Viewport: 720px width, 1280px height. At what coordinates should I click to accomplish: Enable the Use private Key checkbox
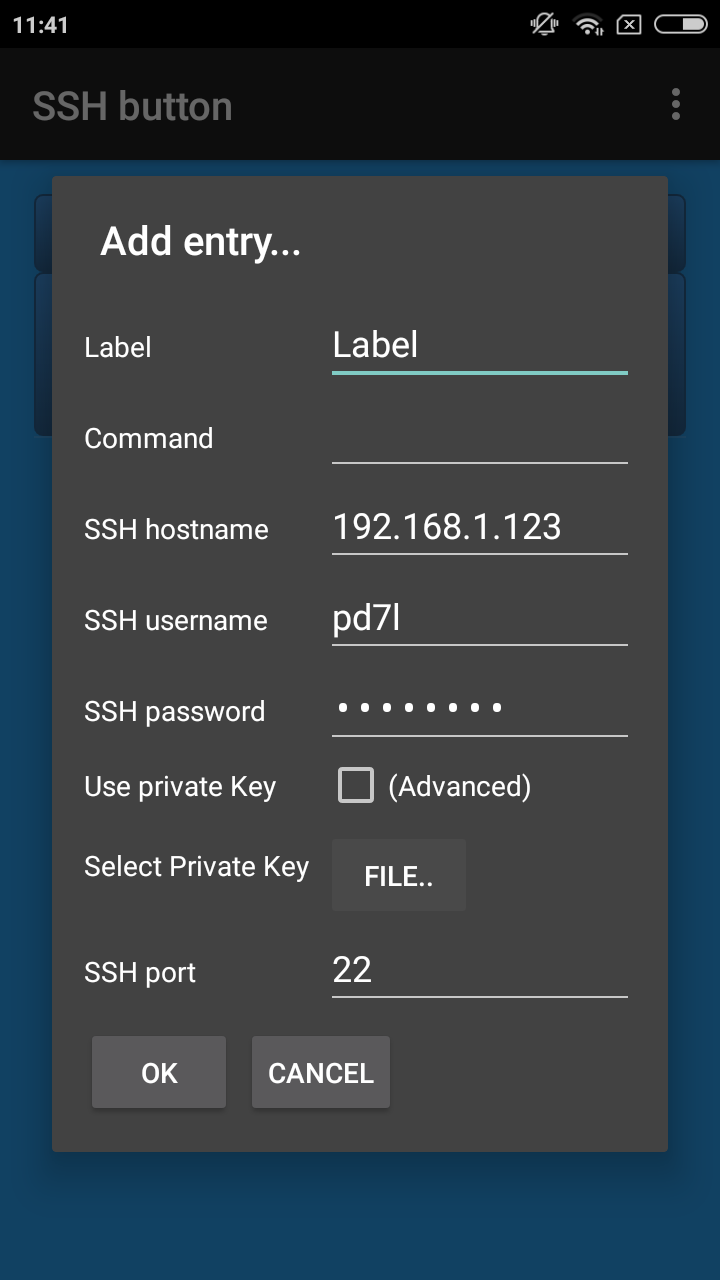(355, 786)
